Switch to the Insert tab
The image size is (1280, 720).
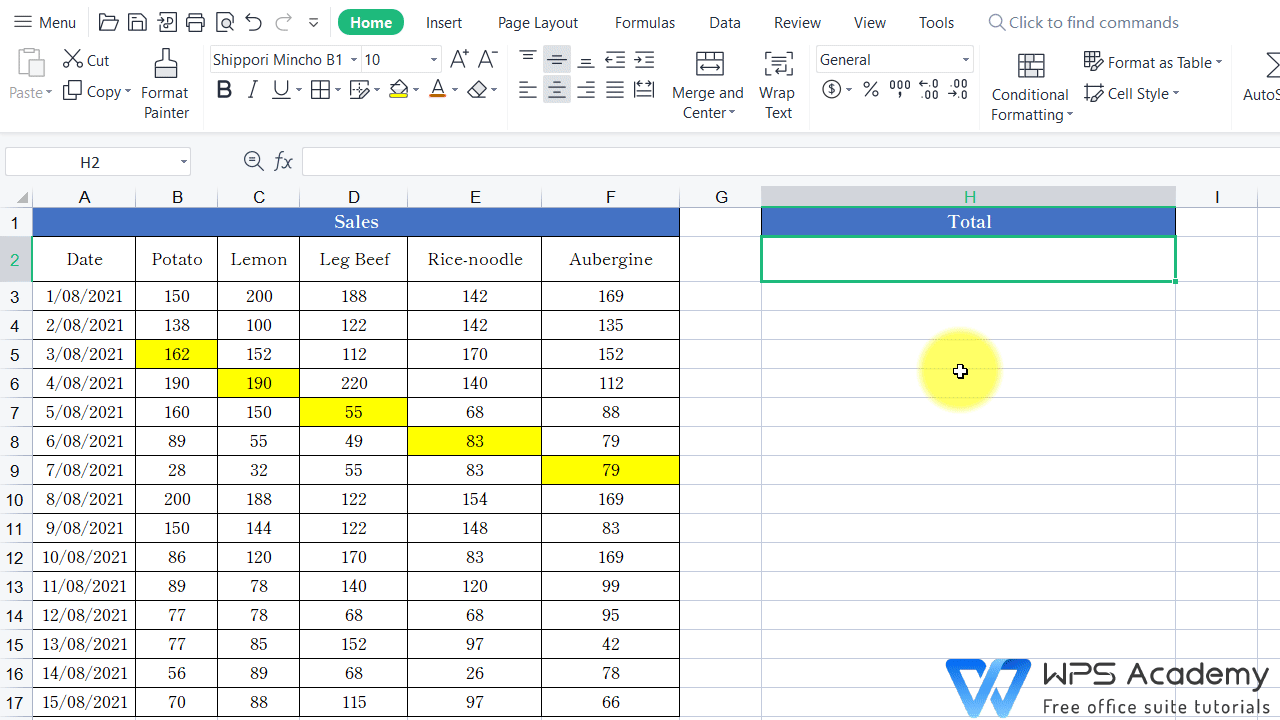point(444,22)
